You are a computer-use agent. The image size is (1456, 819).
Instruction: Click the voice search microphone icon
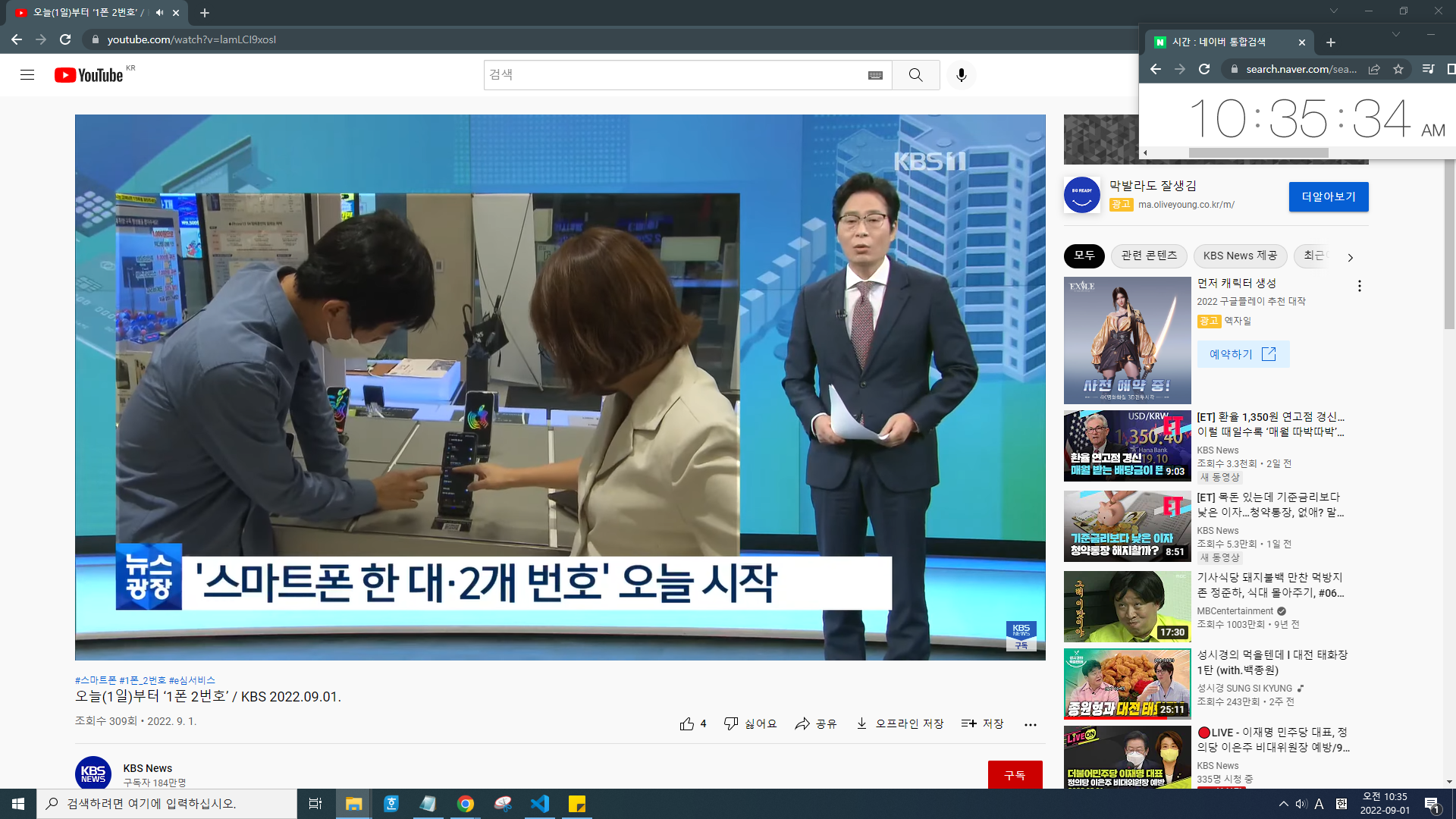click(x=961, y=75)
